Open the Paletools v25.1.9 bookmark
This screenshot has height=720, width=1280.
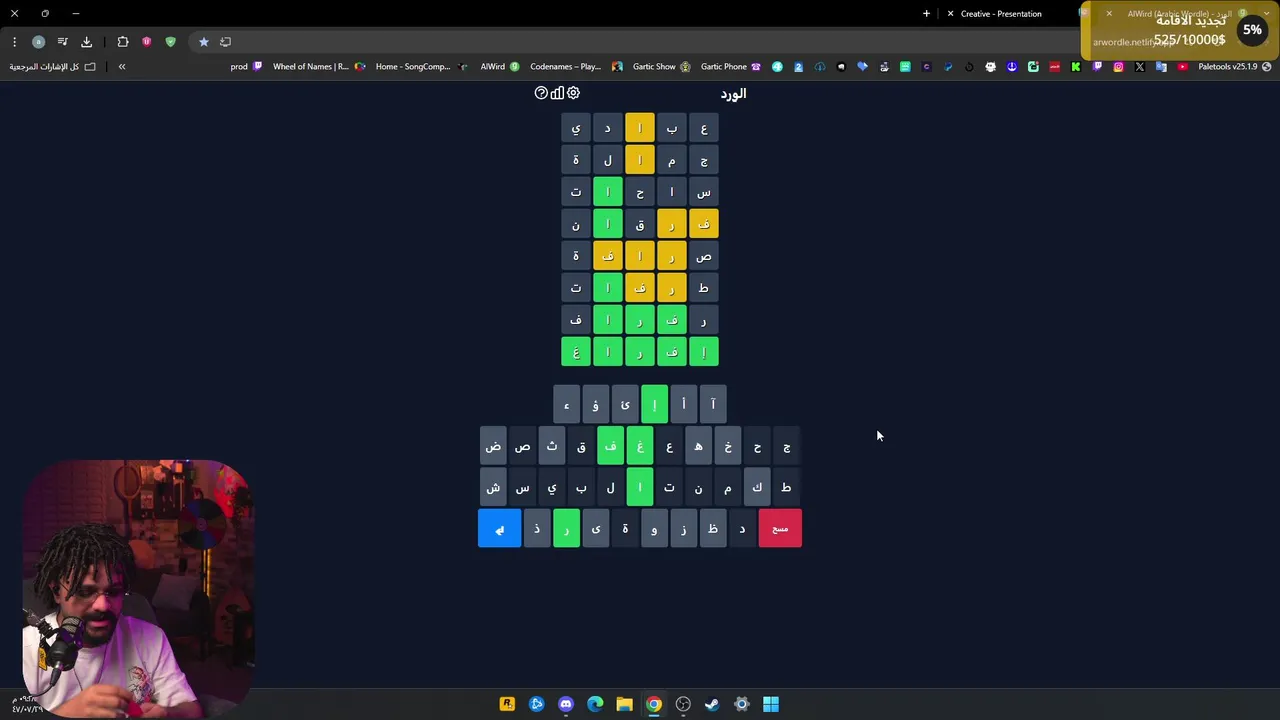pos(1234,67)
